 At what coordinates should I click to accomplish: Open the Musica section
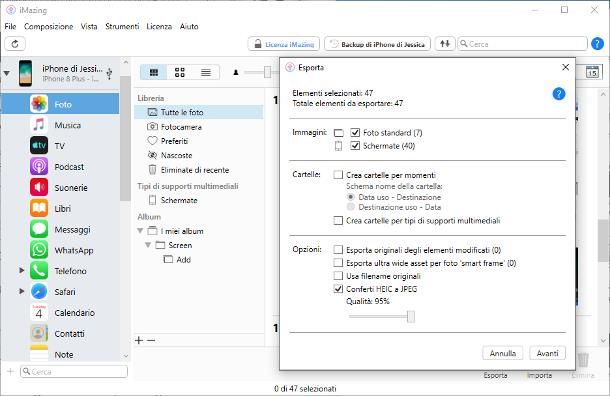pyautogui.click(x=60, y=125)
